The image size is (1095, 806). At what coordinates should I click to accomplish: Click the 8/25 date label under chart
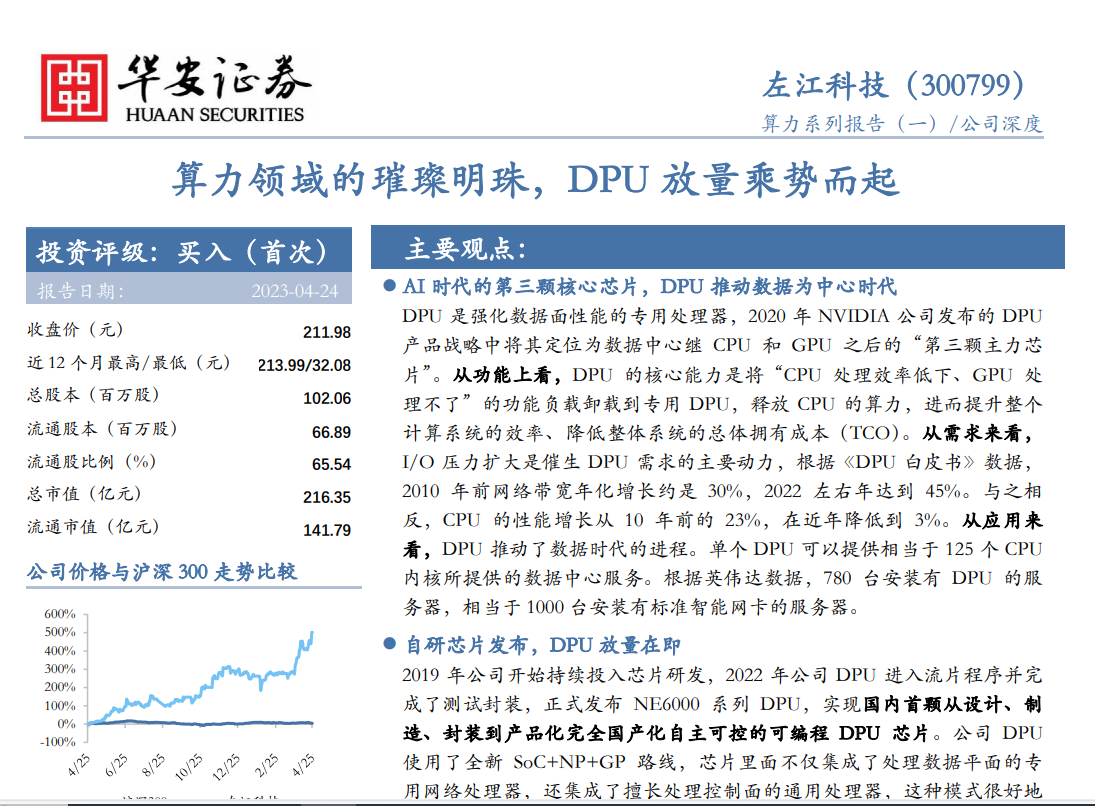pos(153,765)
